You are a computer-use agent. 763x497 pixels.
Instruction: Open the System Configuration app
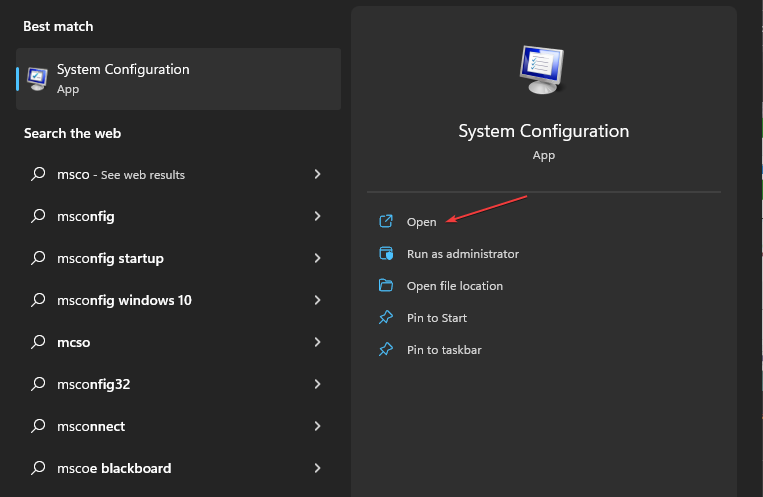pos(422,222)
